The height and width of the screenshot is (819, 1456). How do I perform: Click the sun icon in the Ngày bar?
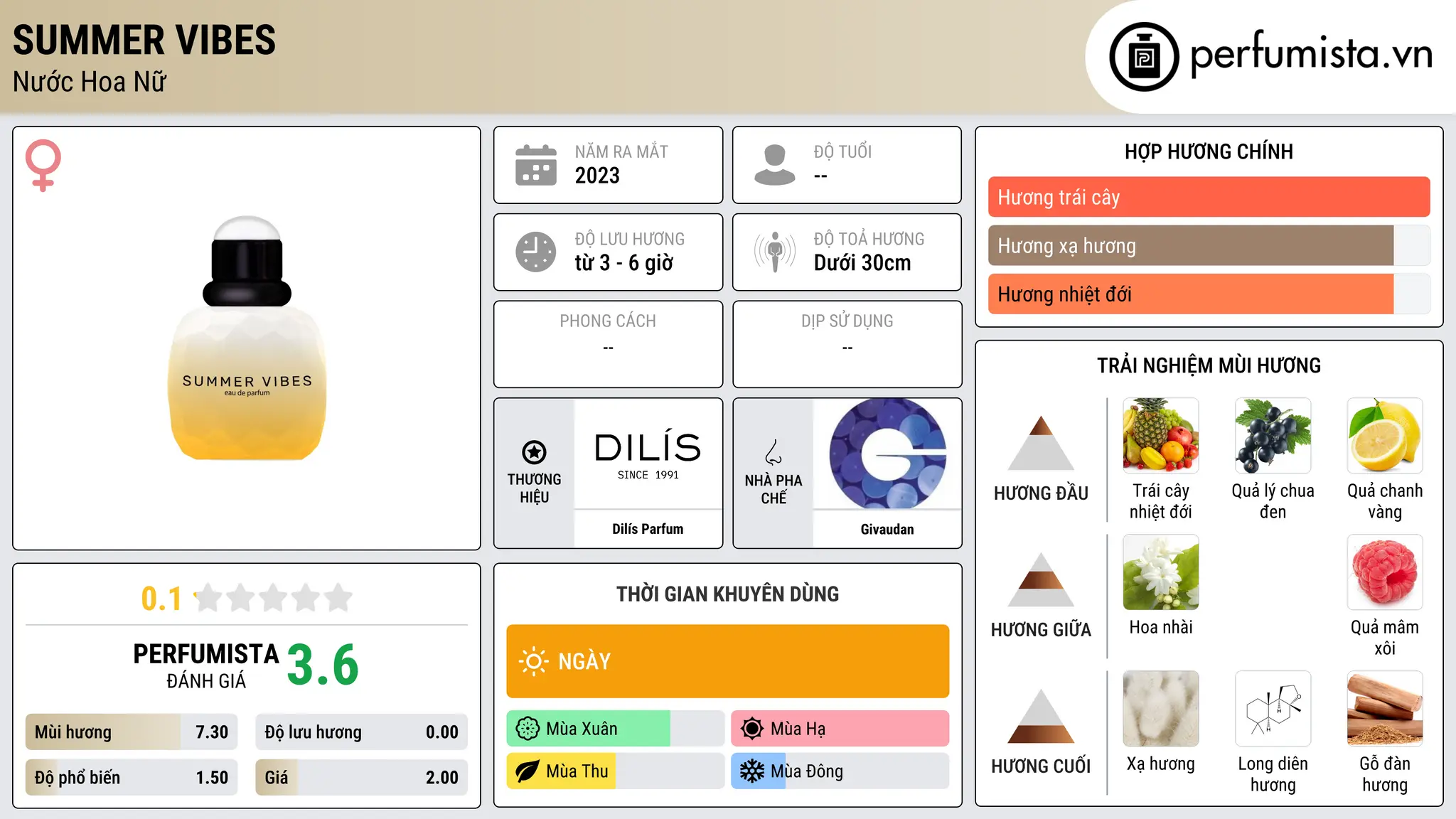pyautogui.click(x=534, y=661)
